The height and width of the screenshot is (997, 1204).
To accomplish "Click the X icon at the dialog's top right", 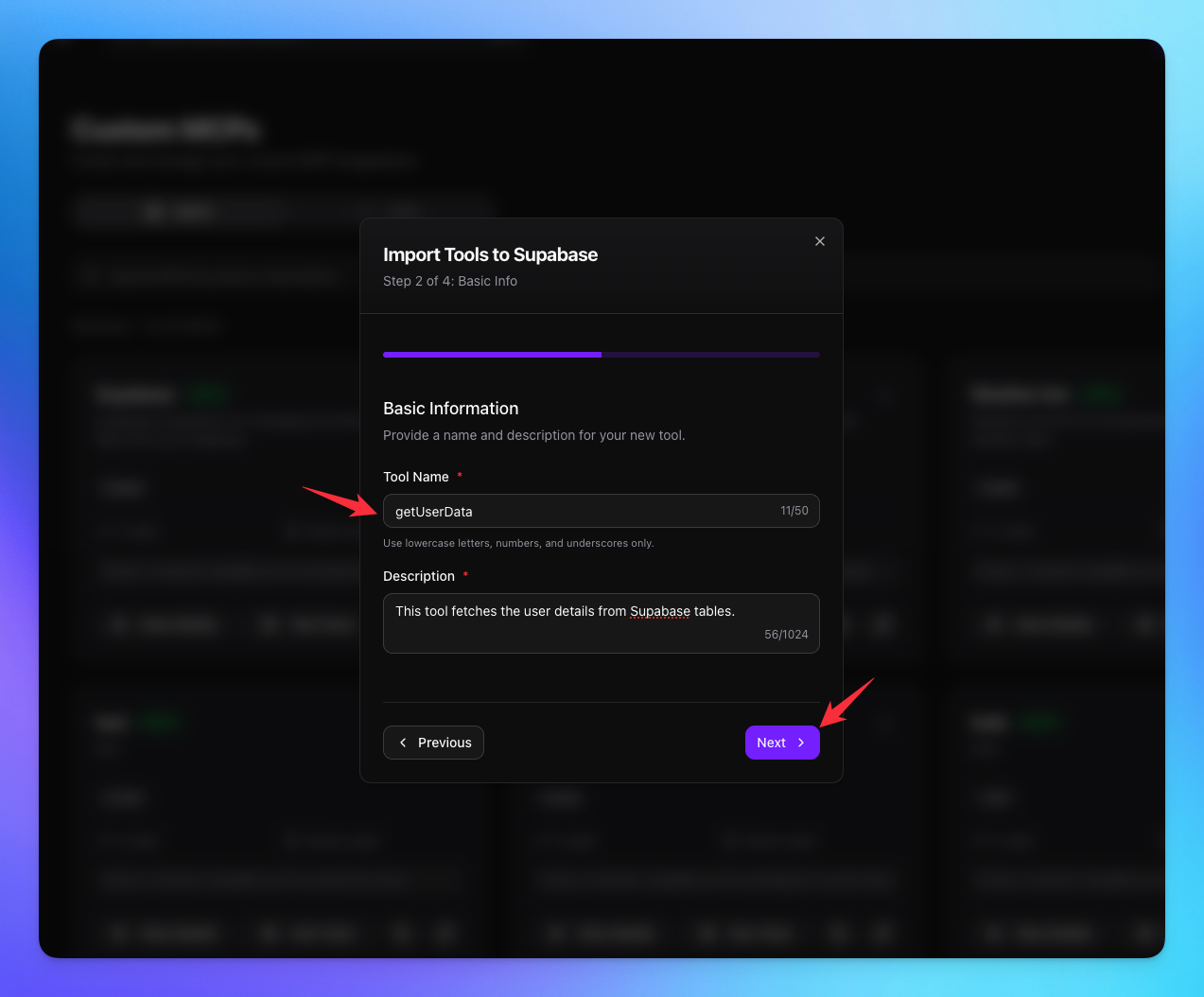I will tap(819, 241).
